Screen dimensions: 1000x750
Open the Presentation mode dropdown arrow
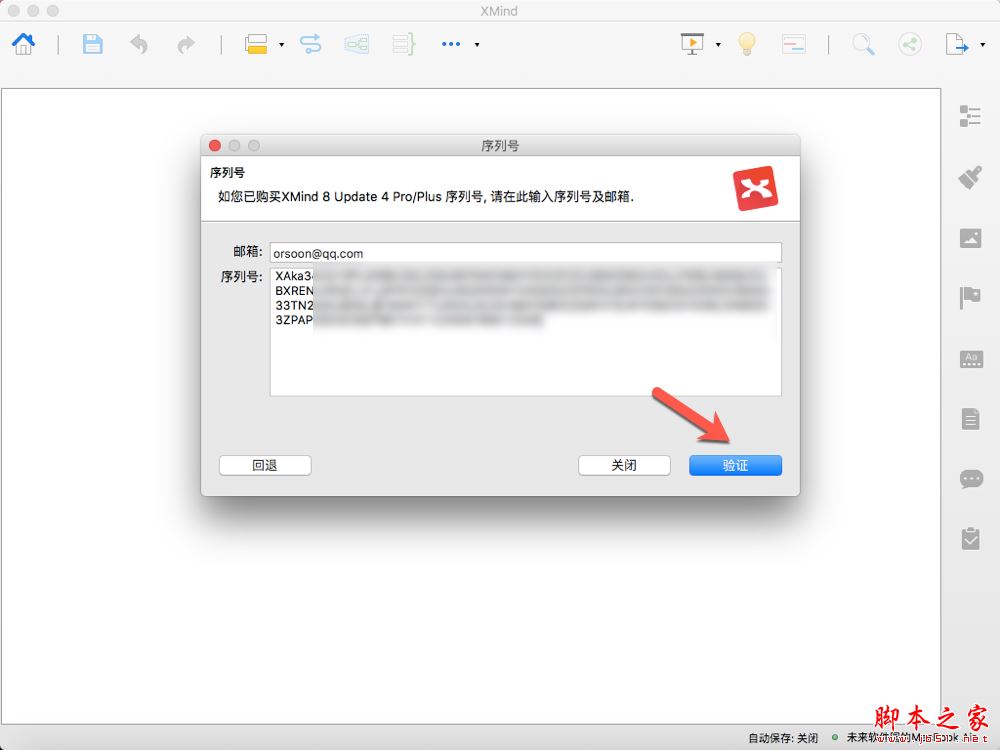(x=718, y=45)
